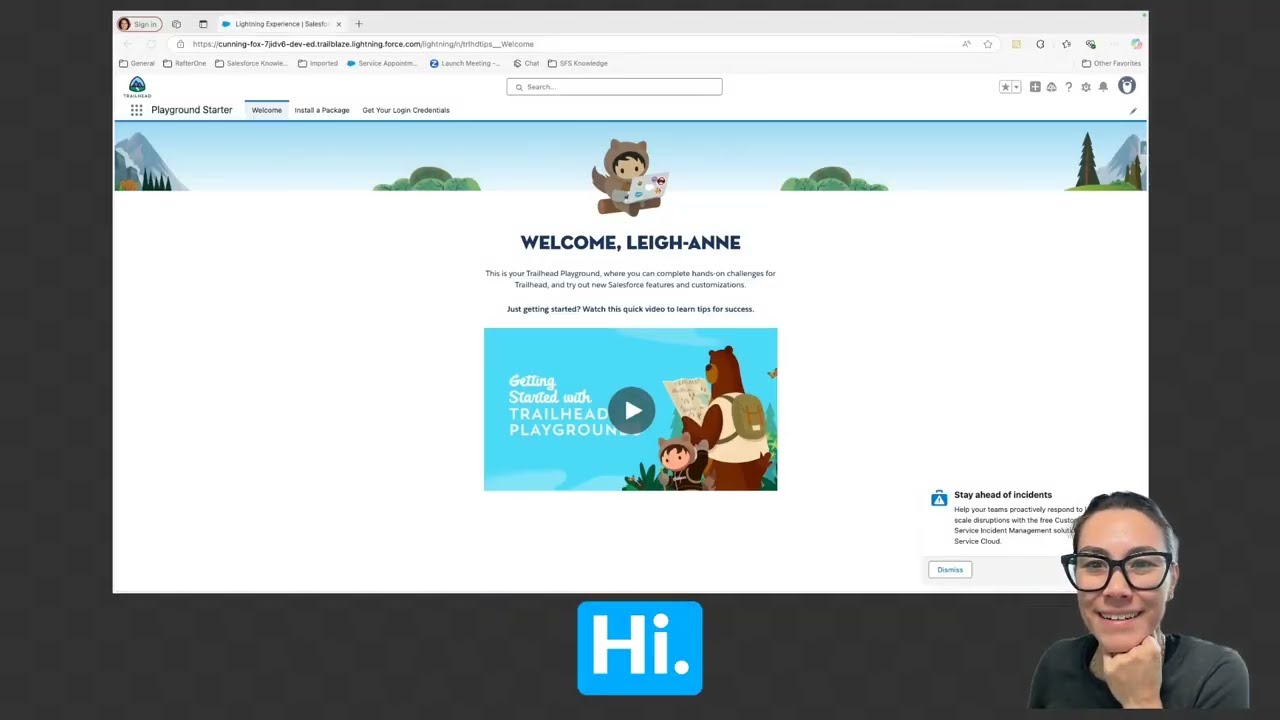Click the global actions plus icon
Viewport: 1280px width, 720px height.
pos(1035,87)
